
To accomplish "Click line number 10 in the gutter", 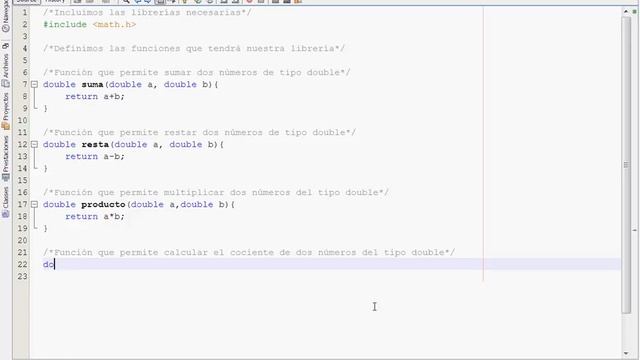I will (x=22, y=121).
